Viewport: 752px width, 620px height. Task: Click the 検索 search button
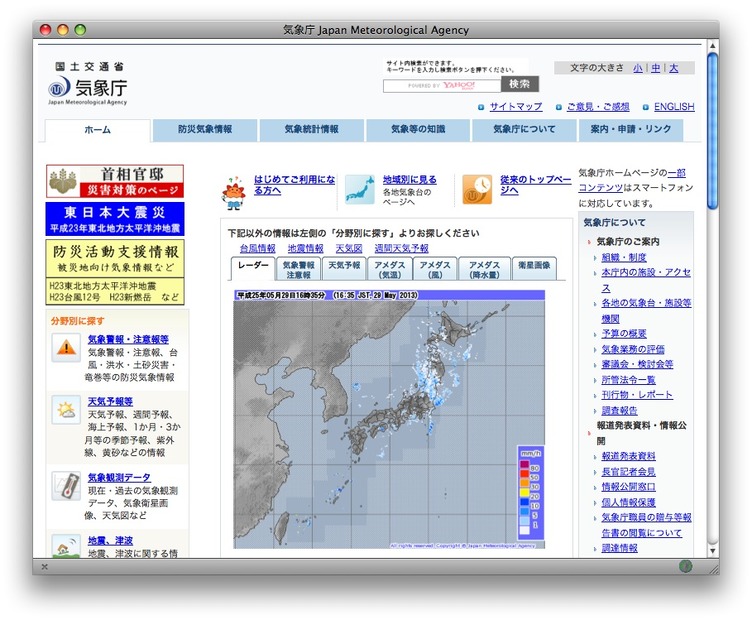click(x=520, y=84)
